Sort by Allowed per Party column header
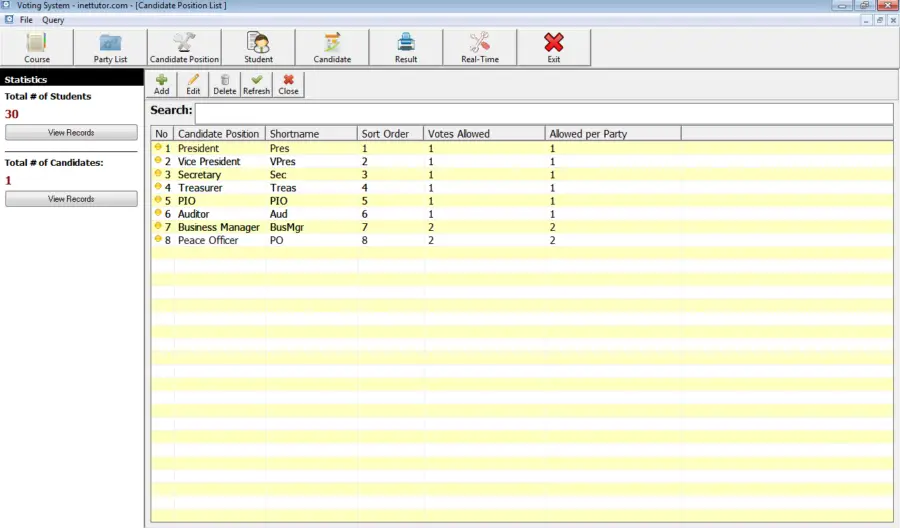This screenshot has height=528, width=900. 613,134
